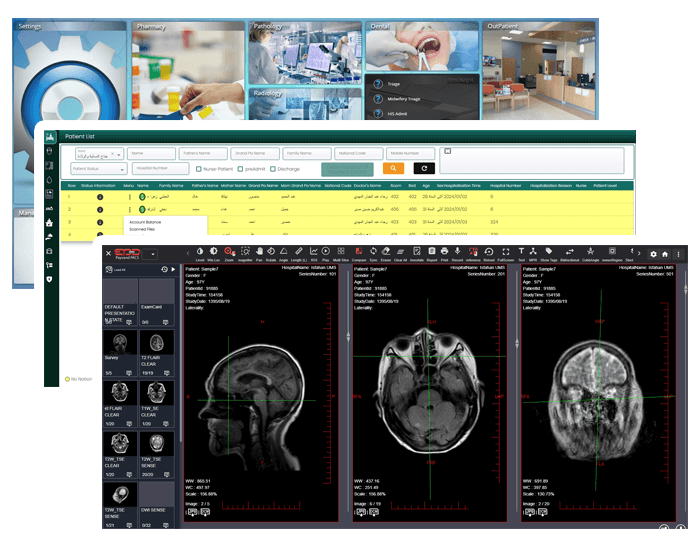700x542 pixels.
Task: Open row 1 three-dot menu in Patient List
Action: coord(130,197)
